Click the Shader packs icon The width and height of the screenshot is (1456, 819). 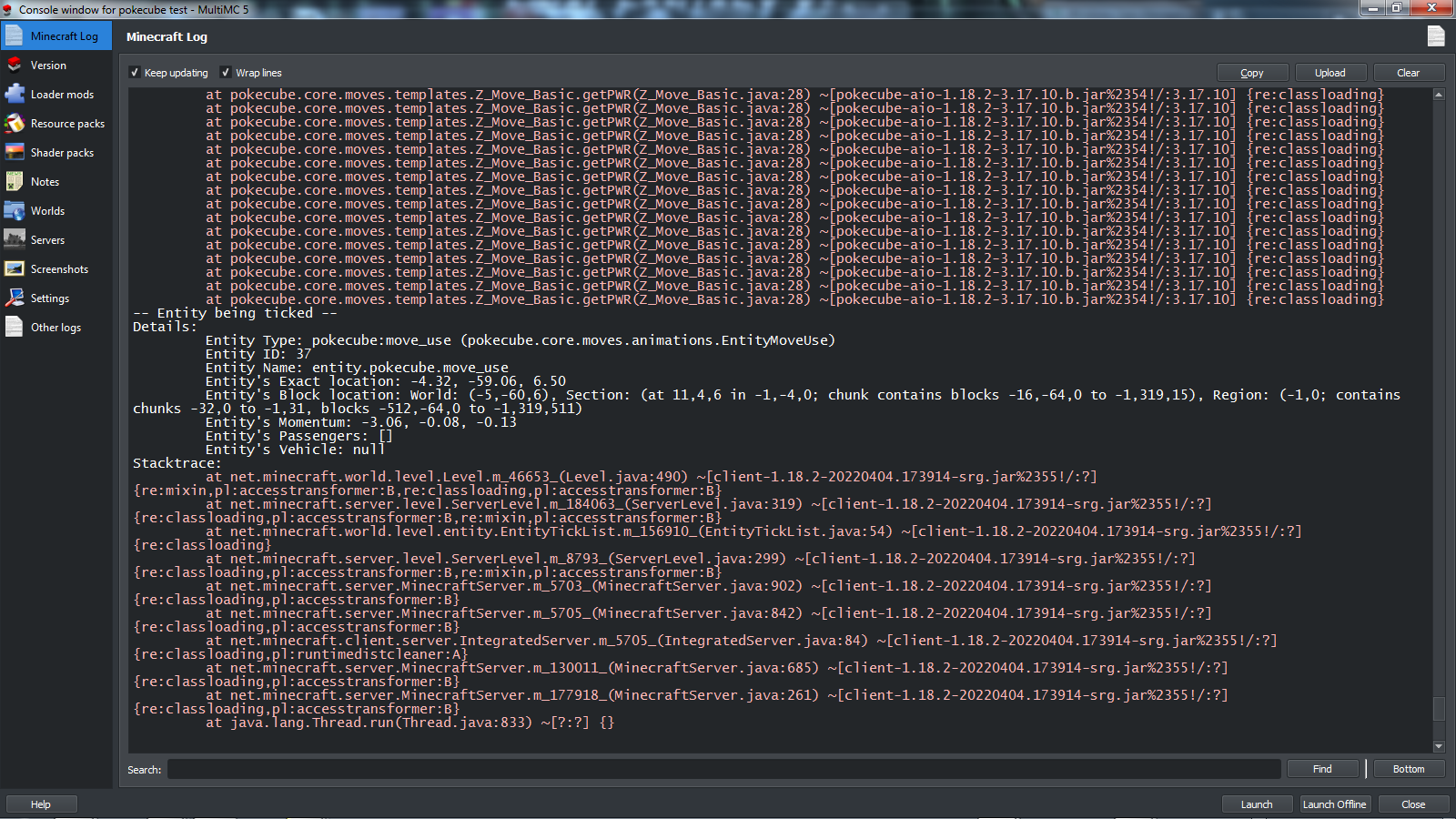point(15,153)
